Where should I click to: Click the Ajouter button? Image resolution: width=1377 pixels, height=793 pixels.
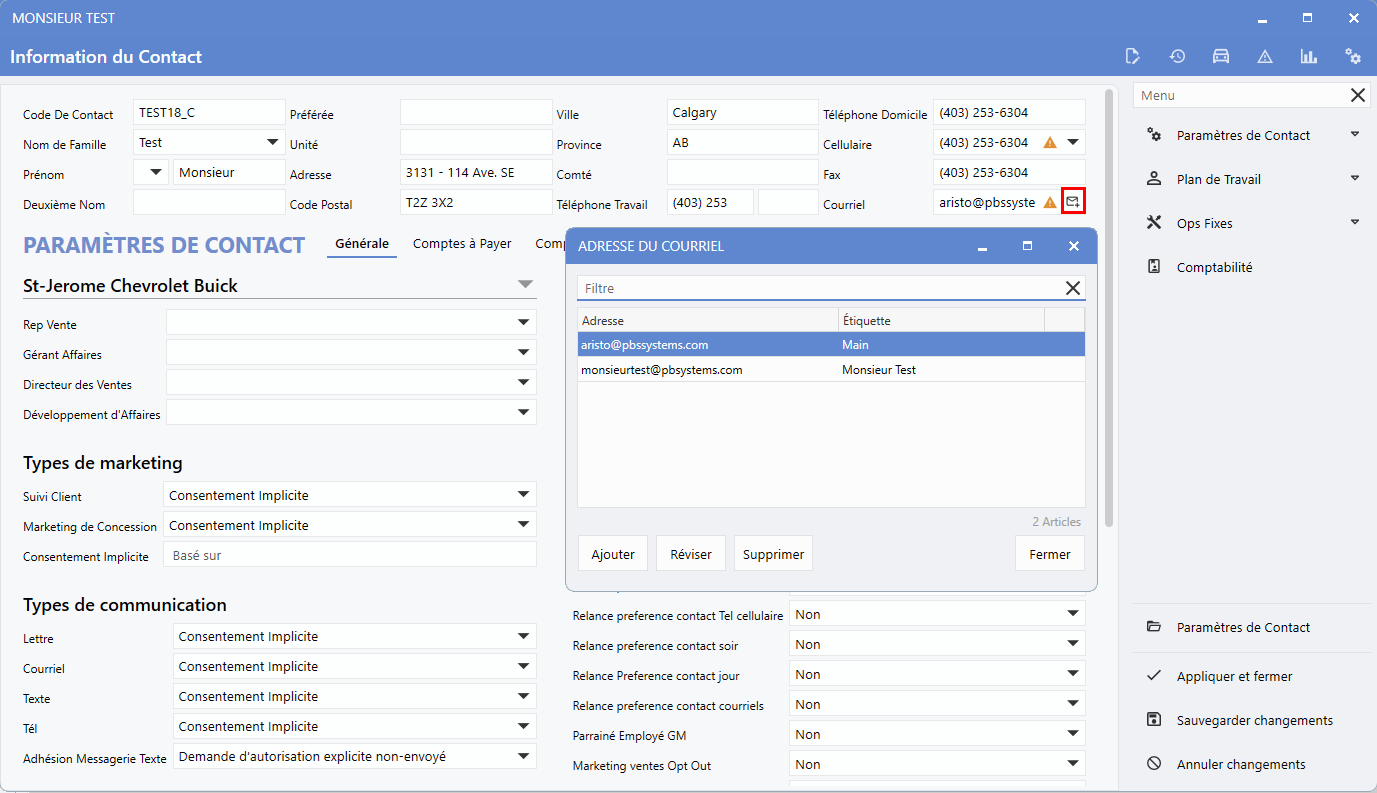click(x=613, y=554)
